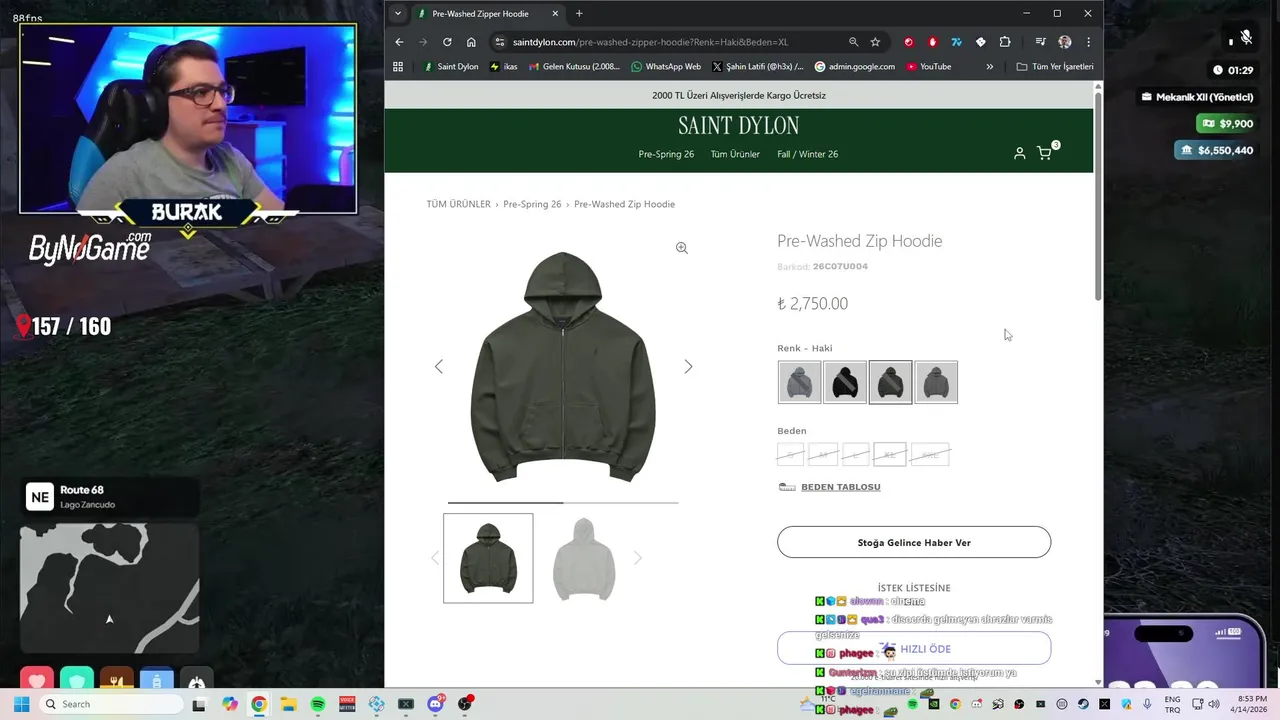Go to Chrome home page

click(471, 42)
